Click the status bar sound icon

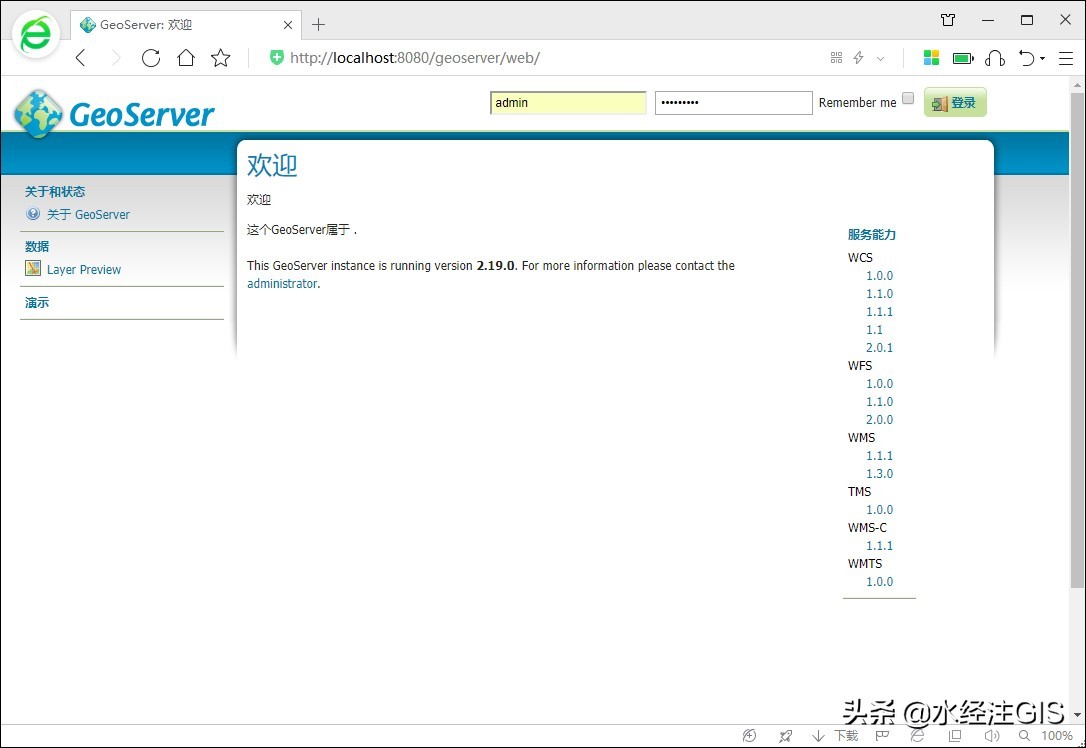992,736
